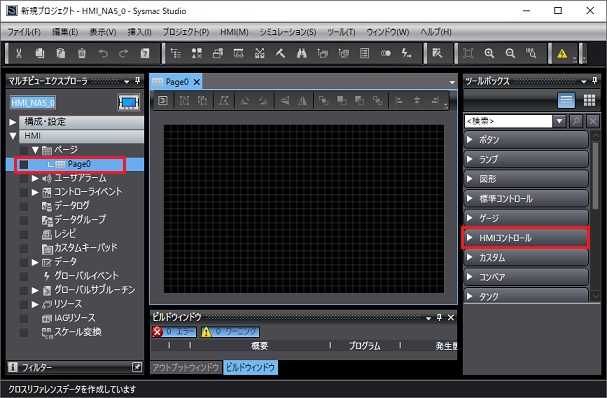This screenshot has height=398, width=607.
Task: Click the align left icon in page toolbar
Action: pos(398,101)
